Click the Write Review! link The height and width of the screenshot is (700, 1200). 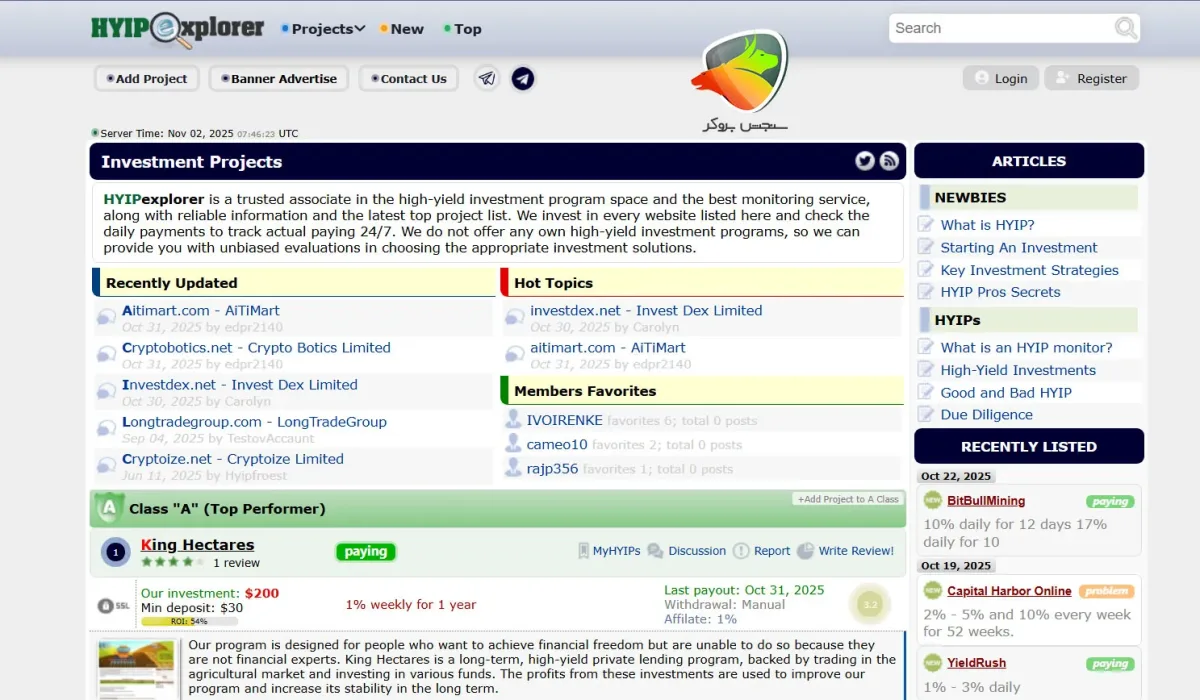856,551
